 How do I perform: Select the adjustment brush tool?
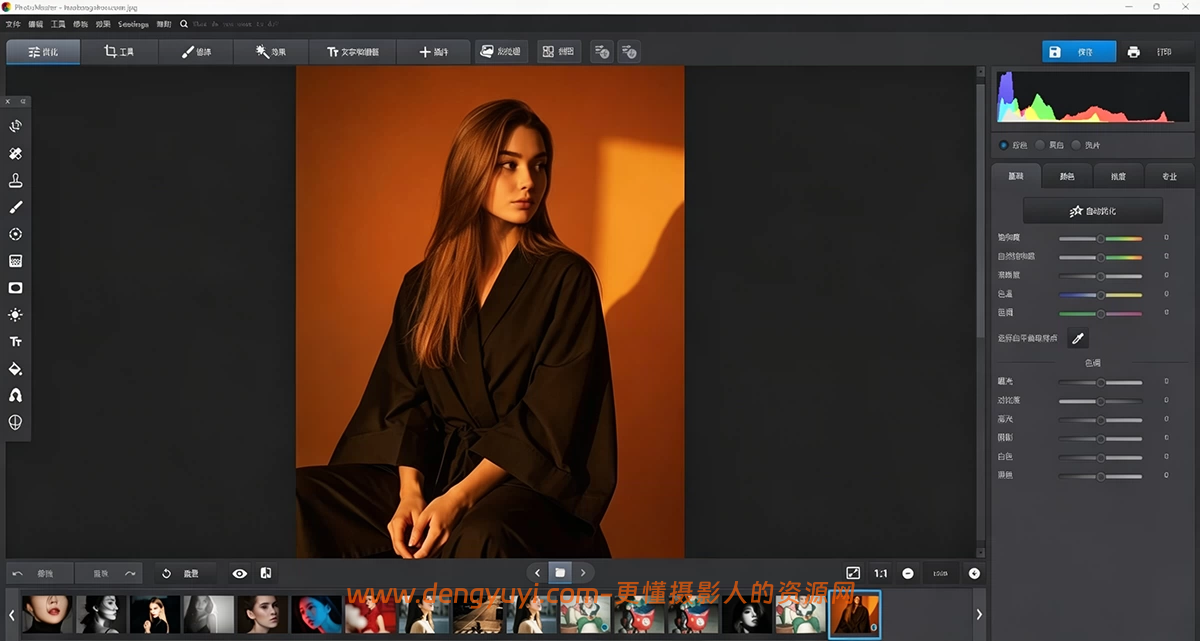point(16,207)
